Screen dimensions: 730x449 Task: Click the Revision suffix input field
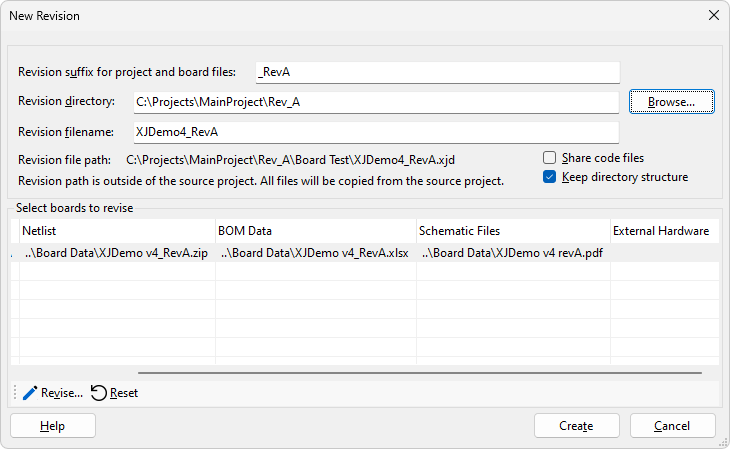(x=438, y=72)
